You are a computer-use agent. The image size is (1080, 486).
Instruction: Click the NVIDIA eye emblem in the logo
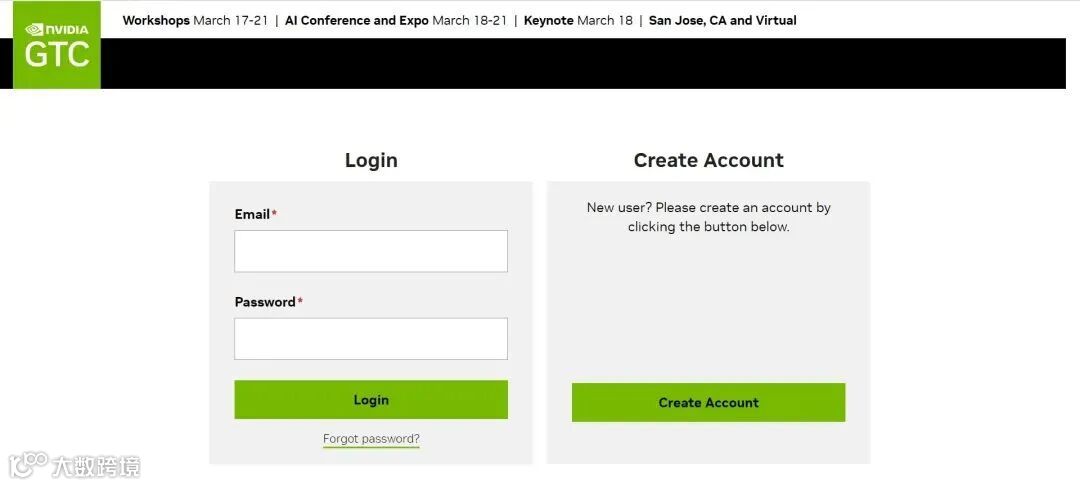(34, 29)
